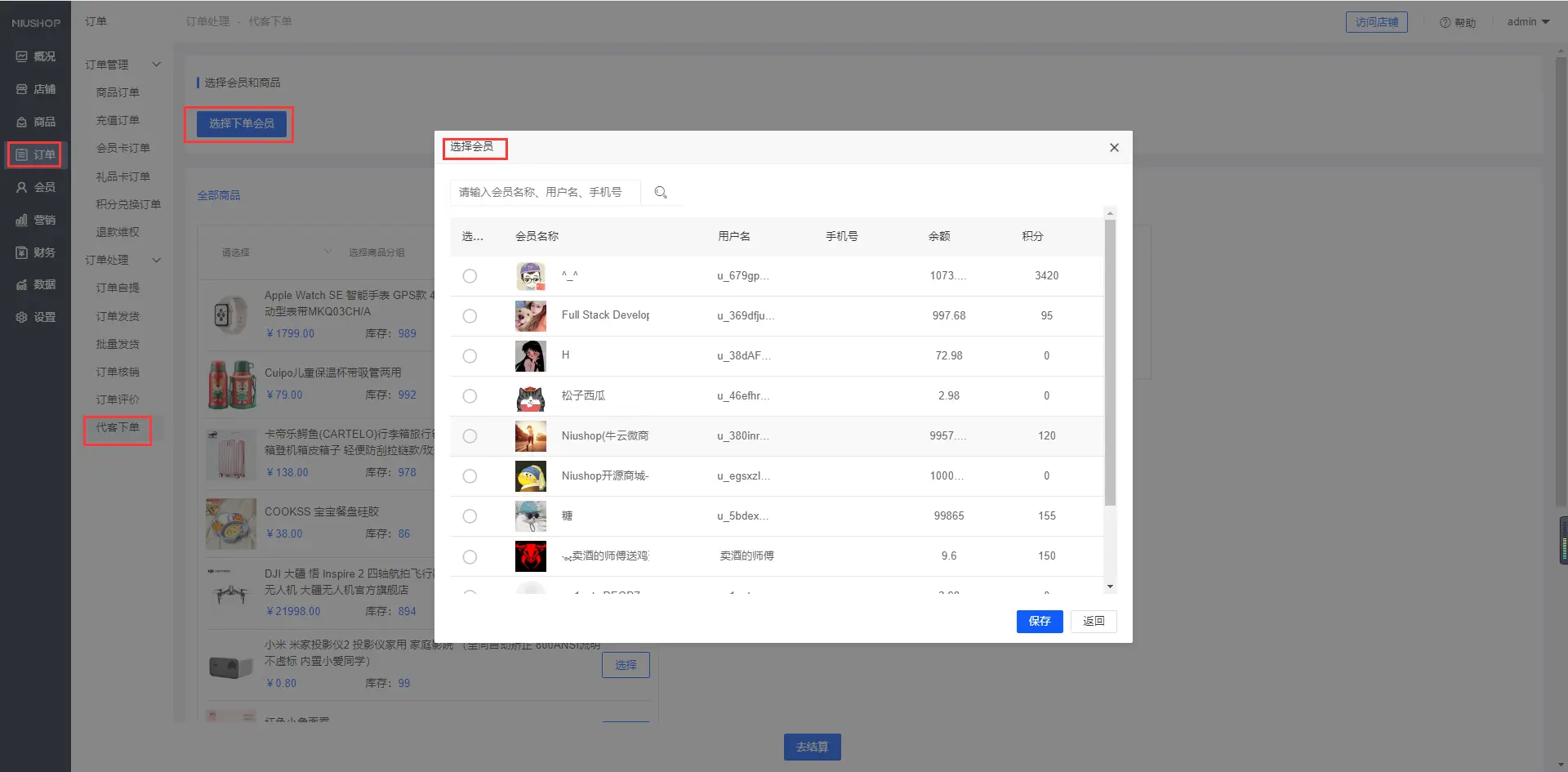
Task: Click the 返回 button in the dialog
Action: coord(1094,622)
